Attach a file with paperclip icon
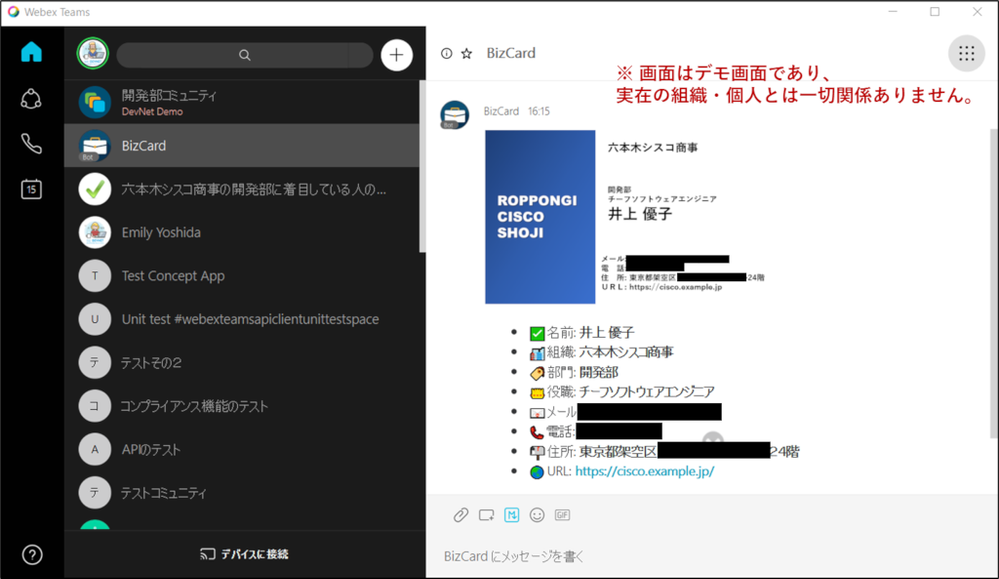 [x=461, y=515]
